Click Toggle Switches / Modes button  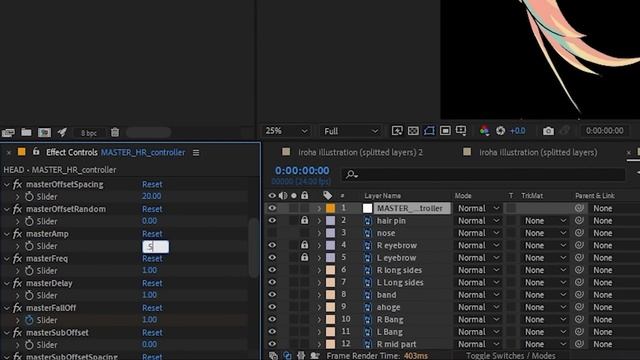tap(511, 356)
